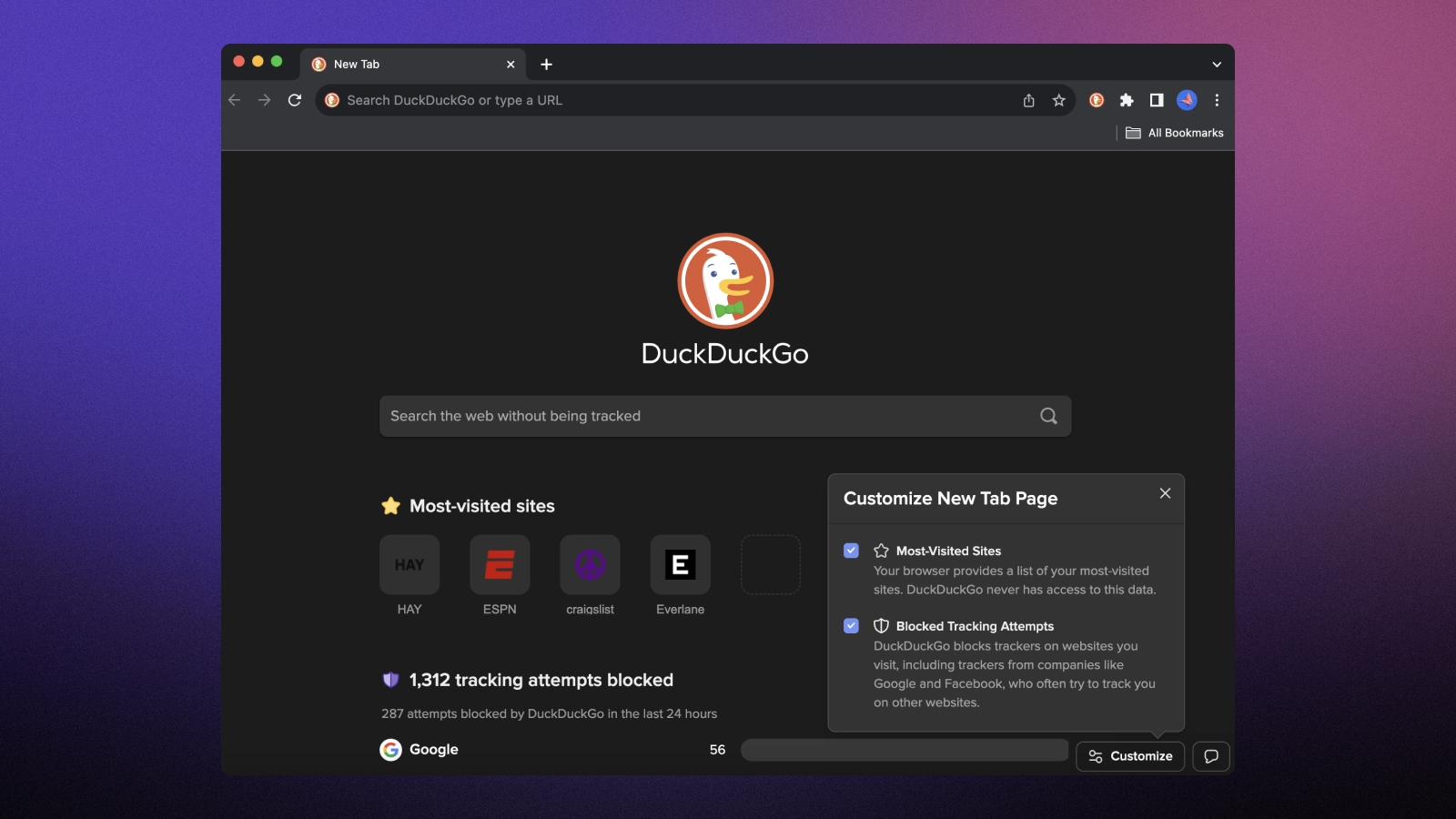
Task: Click the search magnifier icon
Action: [x=1048, y=416]
